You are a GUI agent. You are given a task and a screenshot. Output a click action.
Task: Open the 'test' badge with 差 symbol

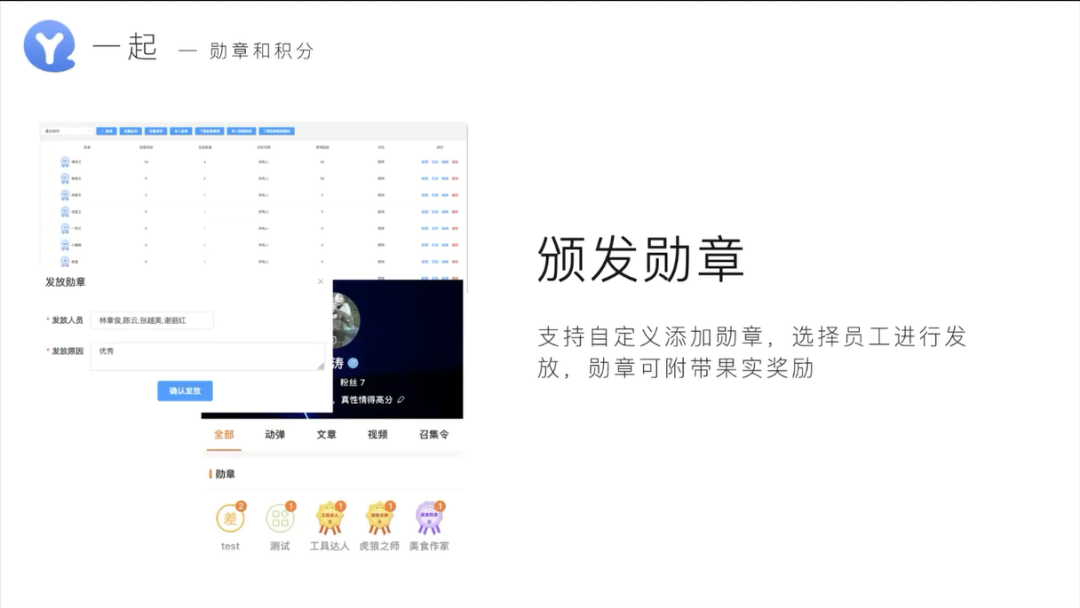pos(230,518)
